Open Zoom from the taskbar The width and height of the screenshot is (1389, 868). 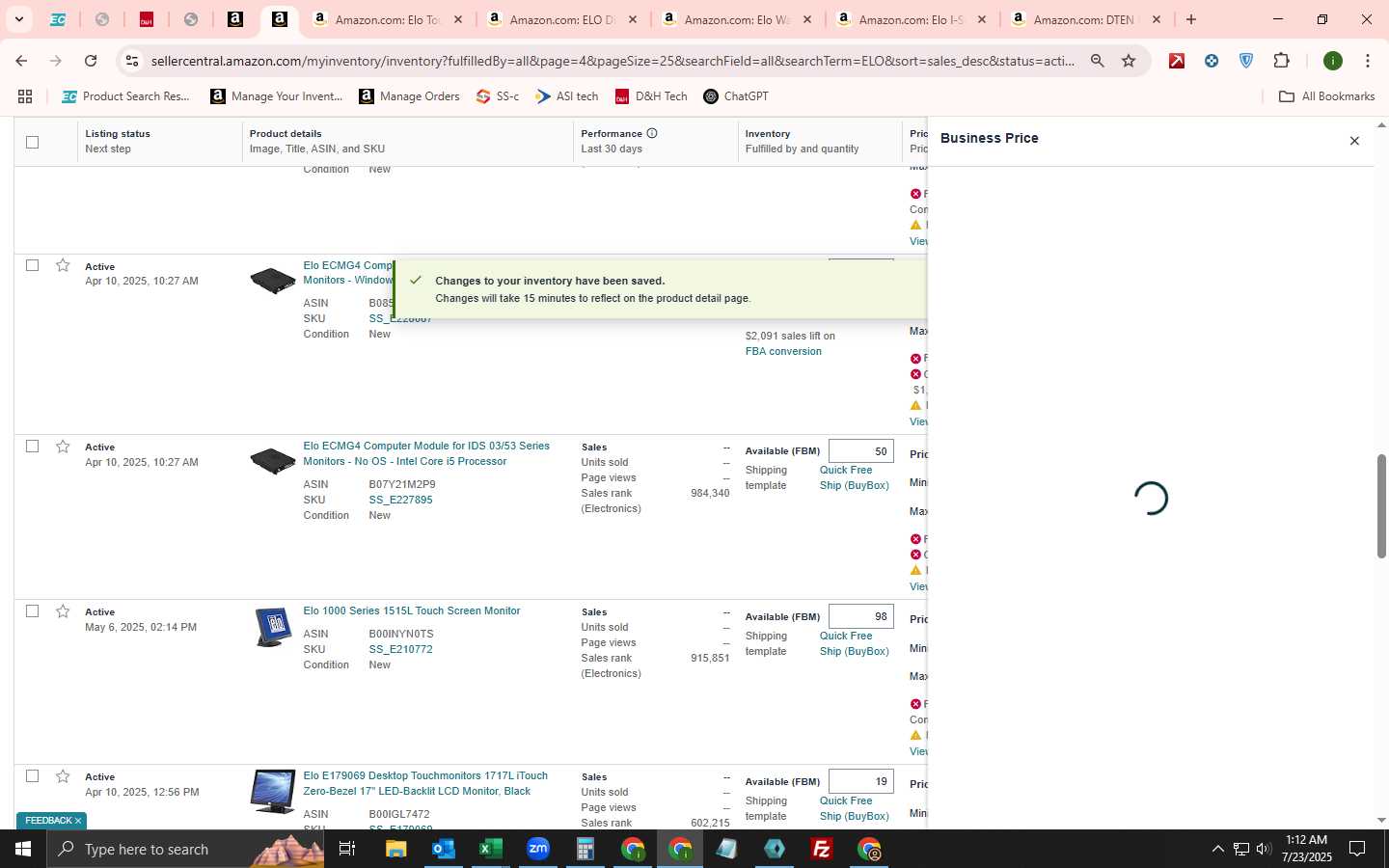537,849
